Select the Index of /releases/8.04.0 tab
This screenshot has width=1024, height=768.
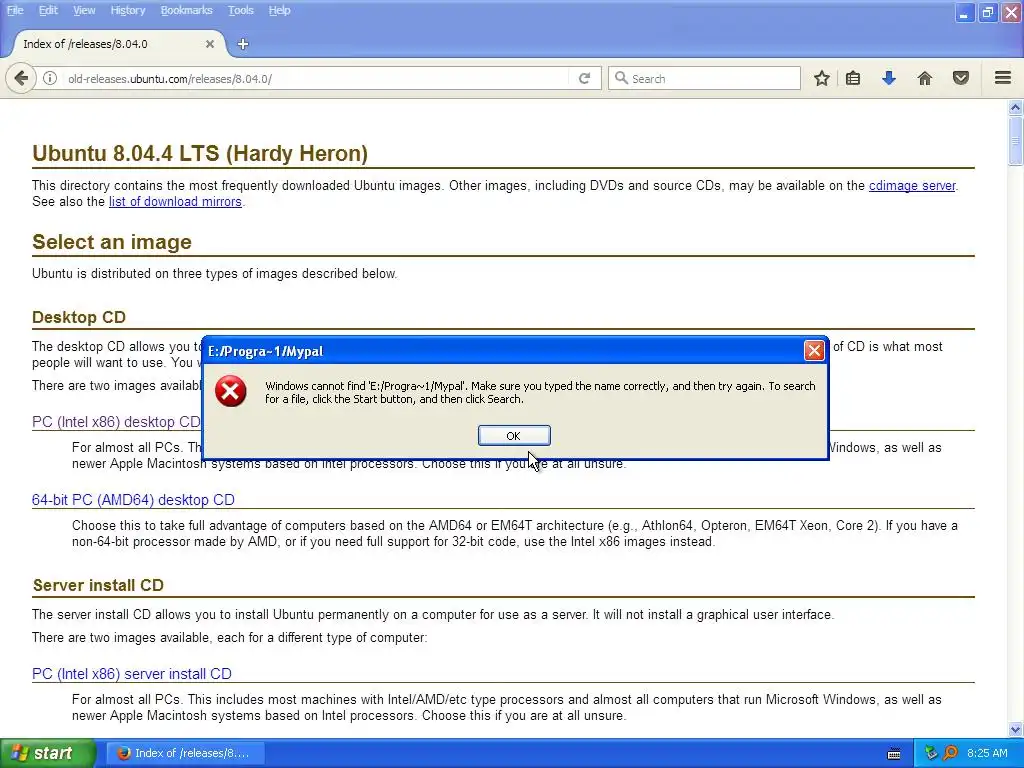118,44
